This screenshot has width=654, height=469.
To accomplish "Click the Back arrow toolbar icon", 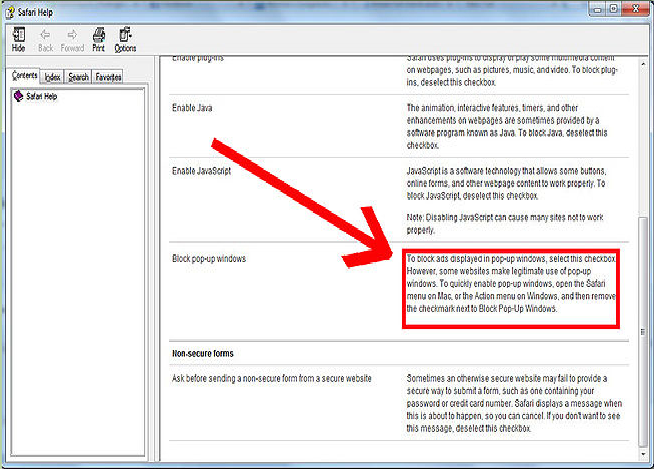I will pyautogui.click(x=45, y=40).
